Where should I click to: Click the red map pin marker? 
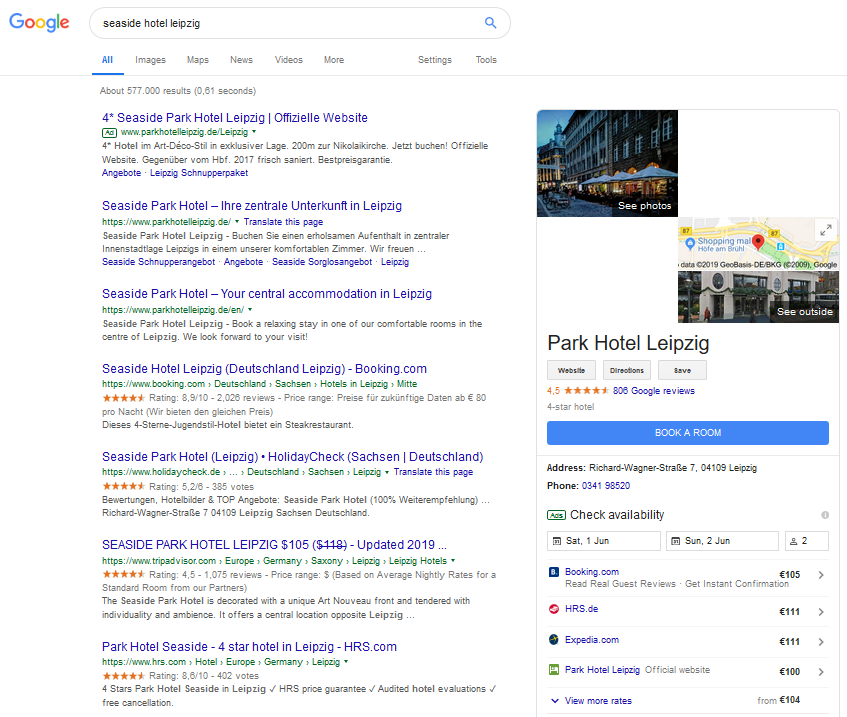click(x=758, y=241)
